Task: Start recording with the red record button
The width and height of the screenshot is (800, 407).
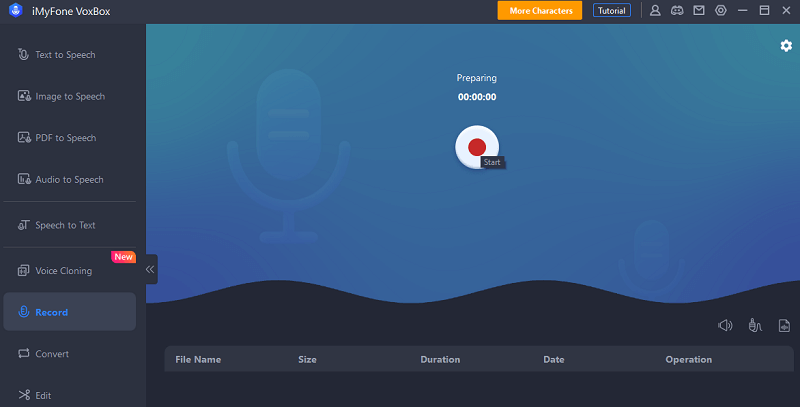Action: tap(477, 147)
